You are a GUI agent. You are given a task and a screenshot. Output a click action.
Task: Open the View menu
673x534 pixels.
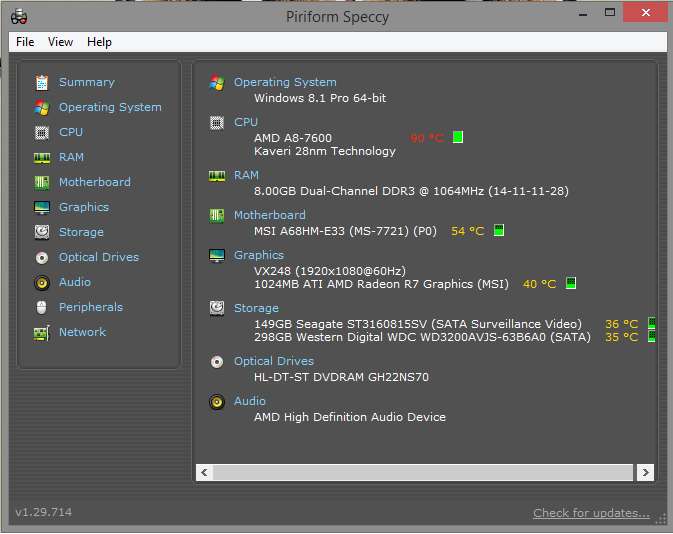click(60, 42)
